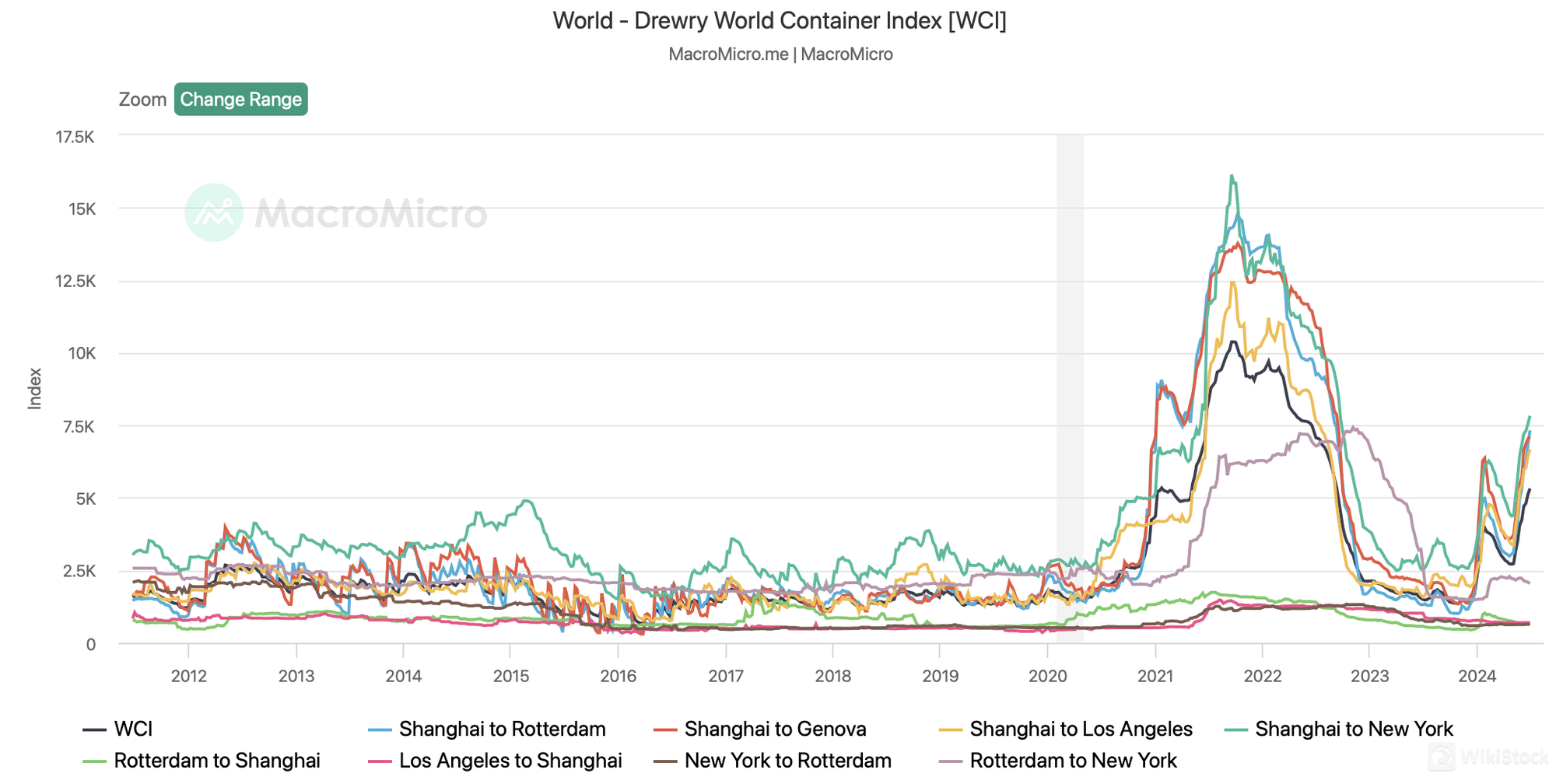Click the MacroMicro watermark logo icon
The height and width of the screenshot is (784, 1556).
tap(214, 212)
